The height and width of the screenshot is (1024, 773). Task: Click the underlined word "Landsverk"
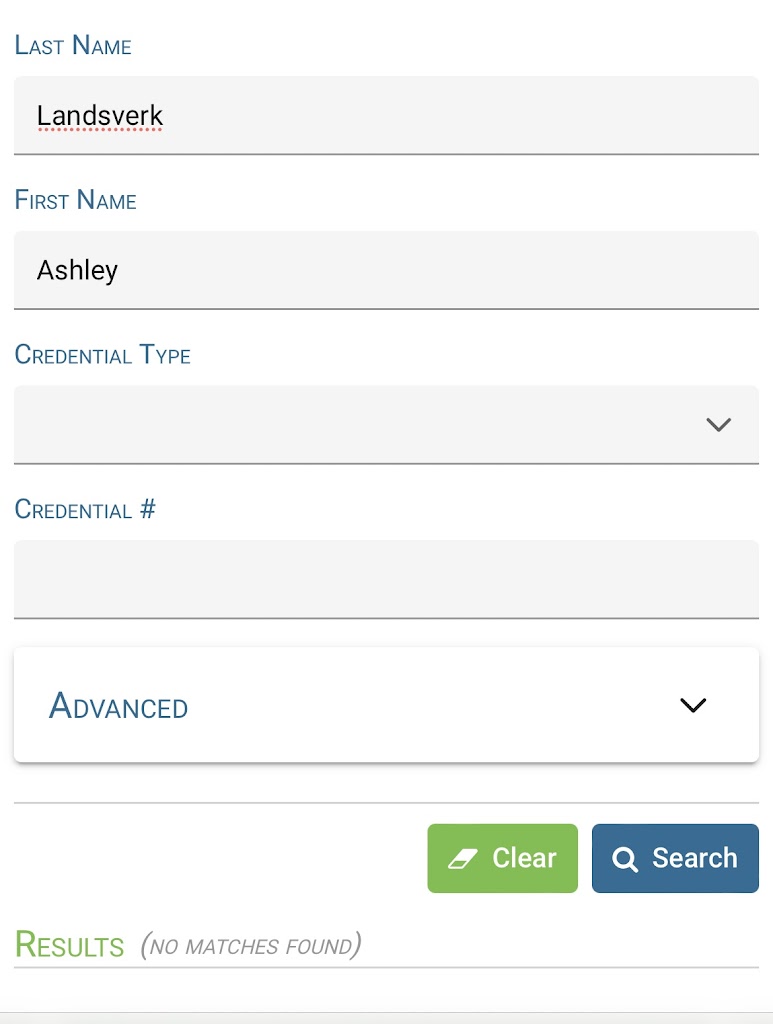[100, 116]
